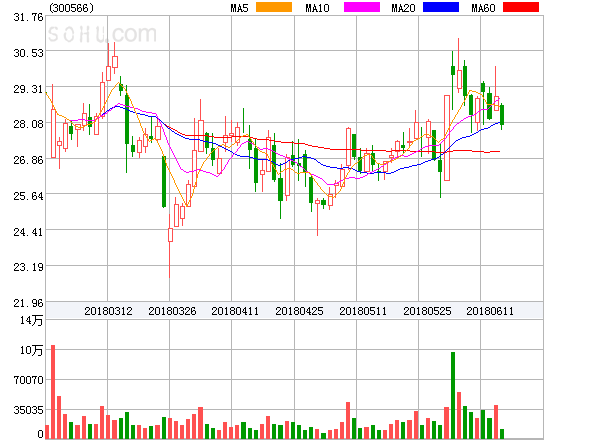Select the stock code (300566) label
The width and height of the screenshot is (600, 440).
pos(72,8)
